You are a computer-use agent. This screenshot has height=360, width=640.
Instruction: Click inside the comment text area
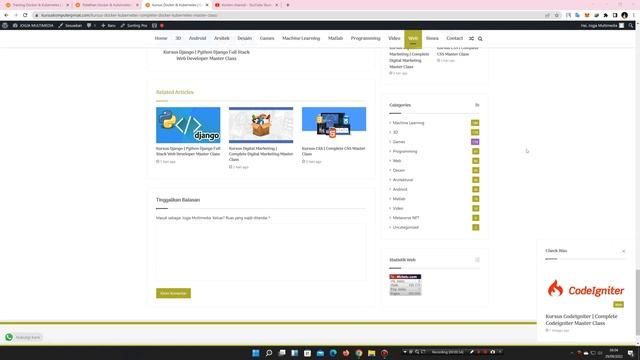click(261, 252)
